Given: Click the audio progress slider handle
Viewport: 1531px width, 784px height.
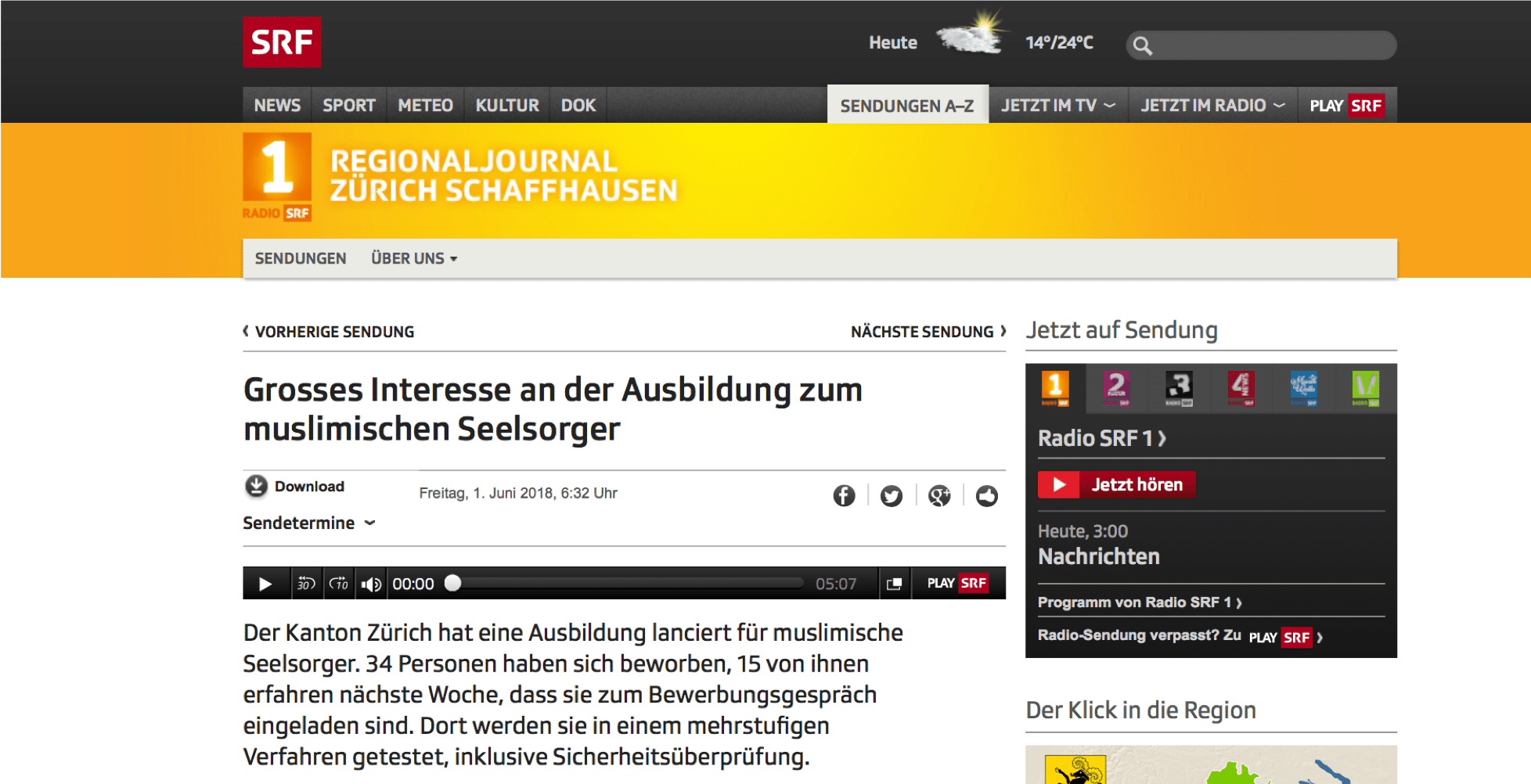Looking at the screenshot, I should [452, 583].
